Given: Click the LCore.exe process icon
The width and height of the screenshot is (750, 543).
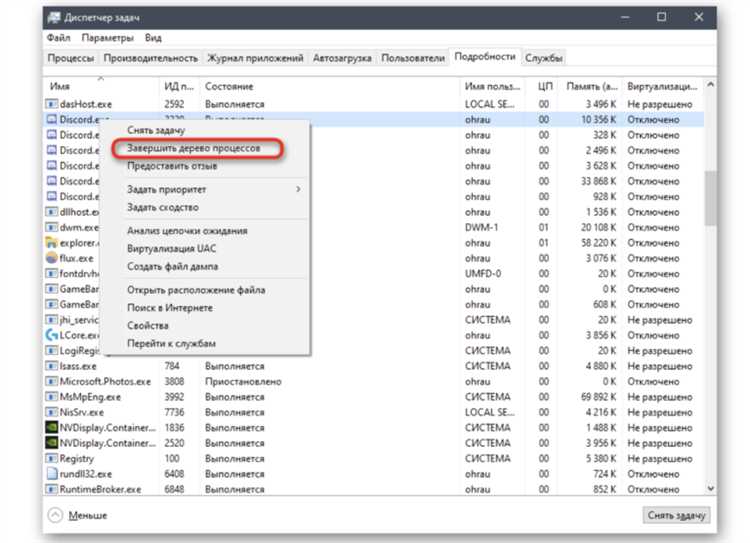Looking at the screenshot, I should tap(52, 335).
